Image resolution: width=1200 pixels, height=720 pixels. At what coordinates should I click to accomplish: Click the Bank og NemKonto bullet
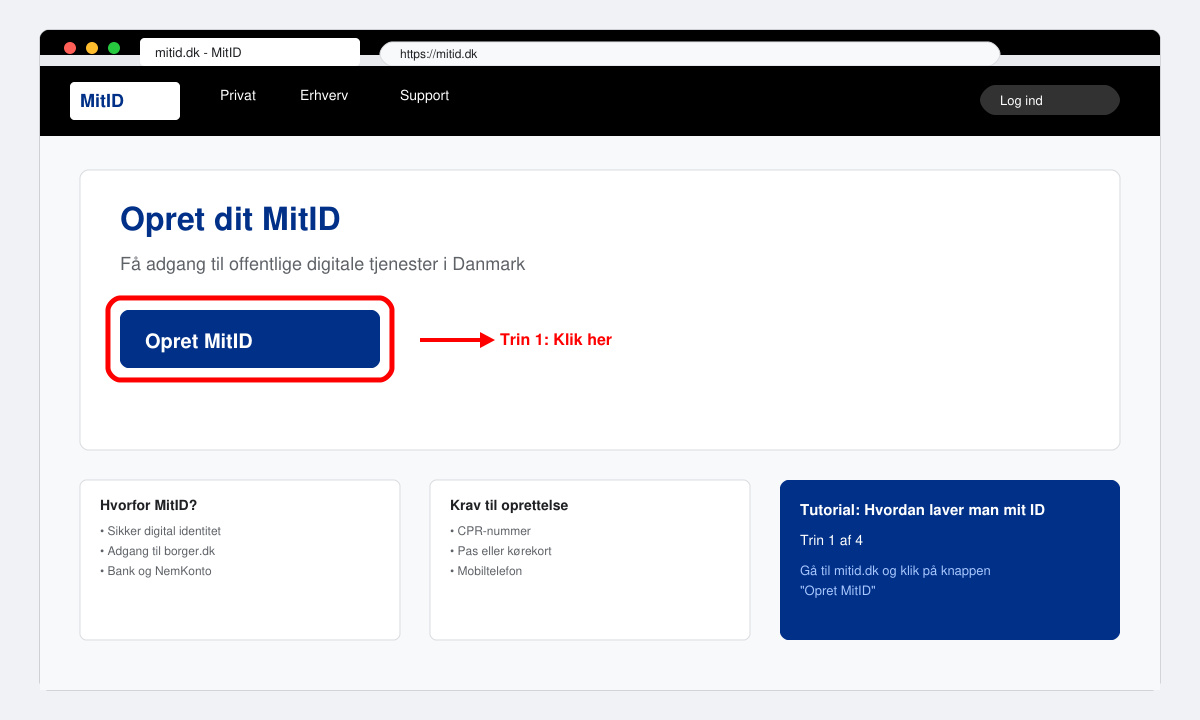click(156, 571)
